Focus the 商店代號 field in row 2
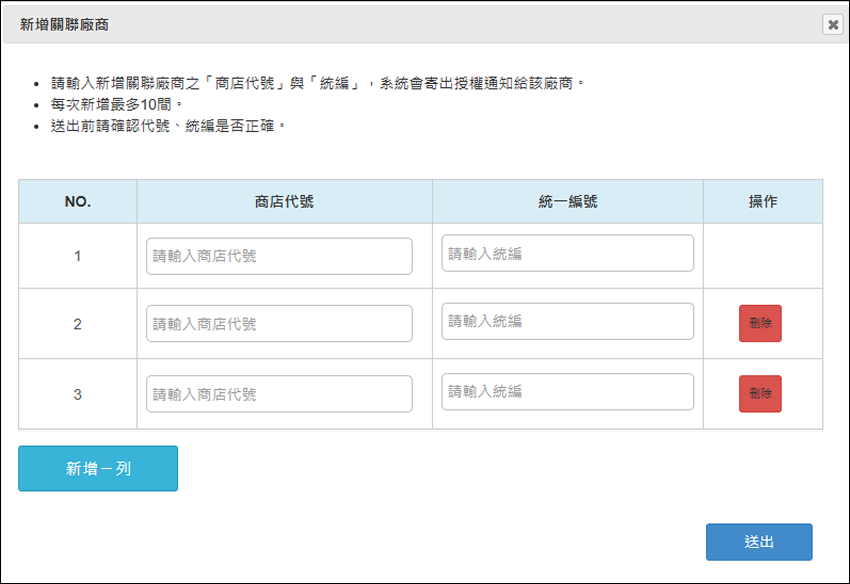 pos(279,324)
